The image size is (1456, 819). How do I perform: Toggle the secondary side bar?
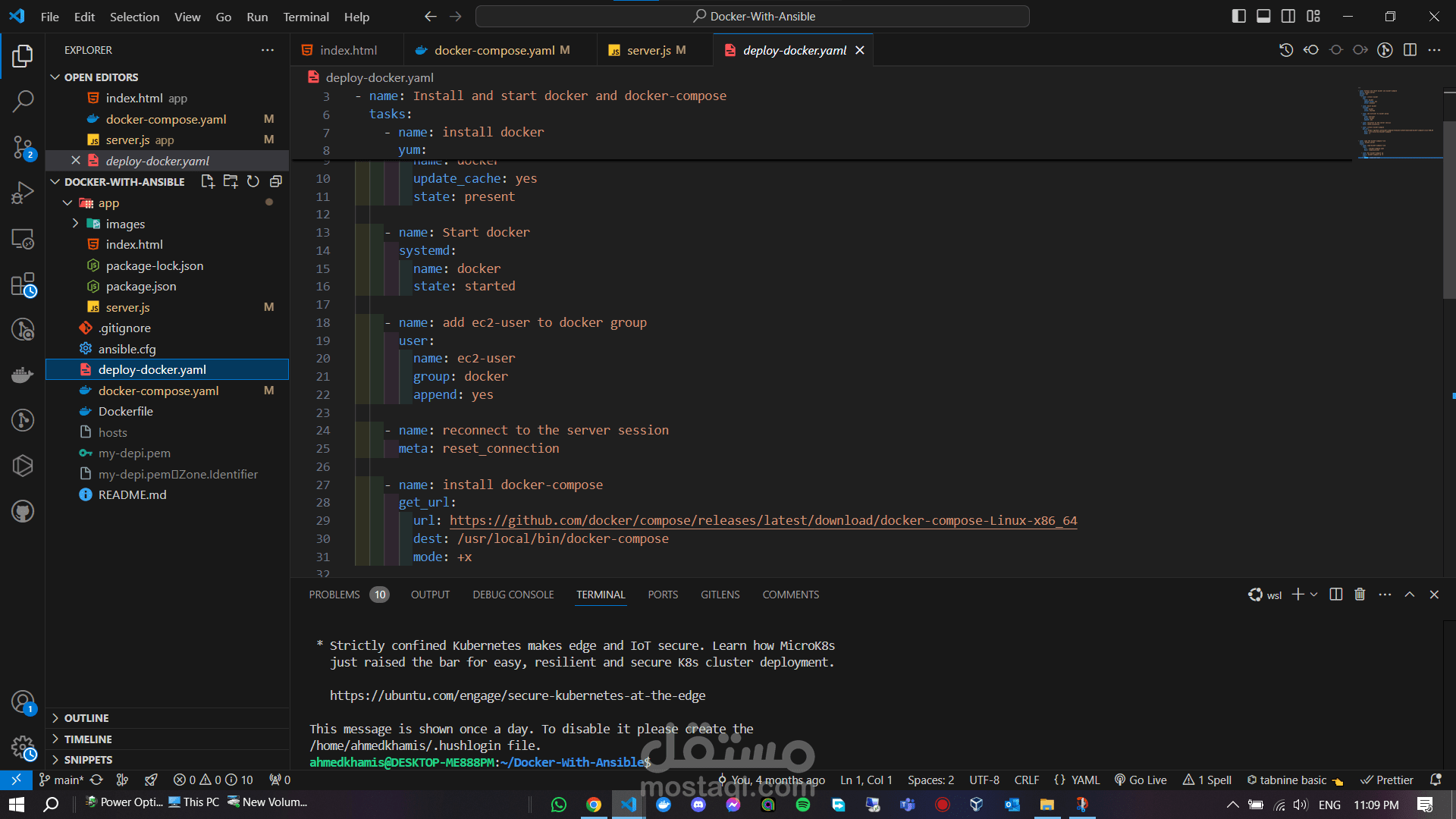[1288, 16]
